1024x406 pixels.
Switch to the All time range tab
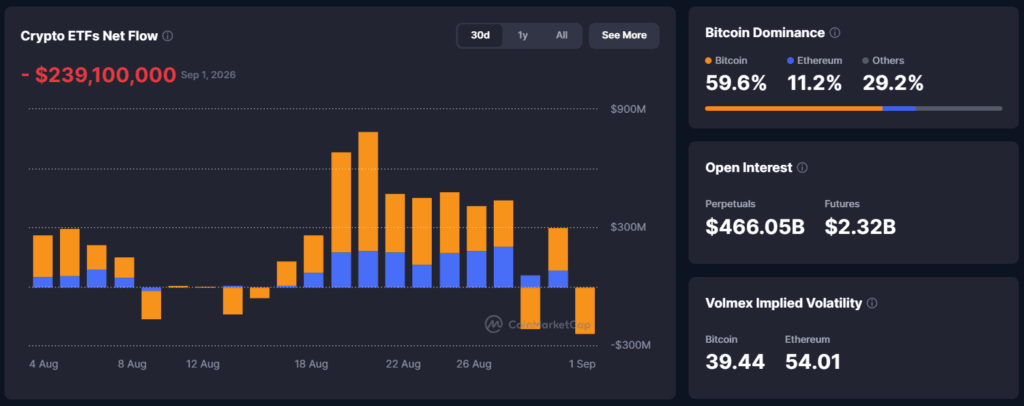point(562,35)
